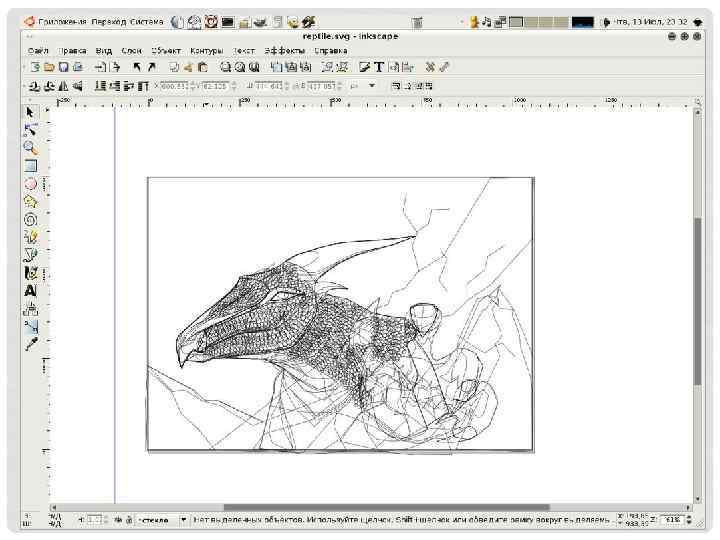The width and height of the screenshot is (720, 540).
Task: Select the Star polygon tool
Action: click(30, 201)
